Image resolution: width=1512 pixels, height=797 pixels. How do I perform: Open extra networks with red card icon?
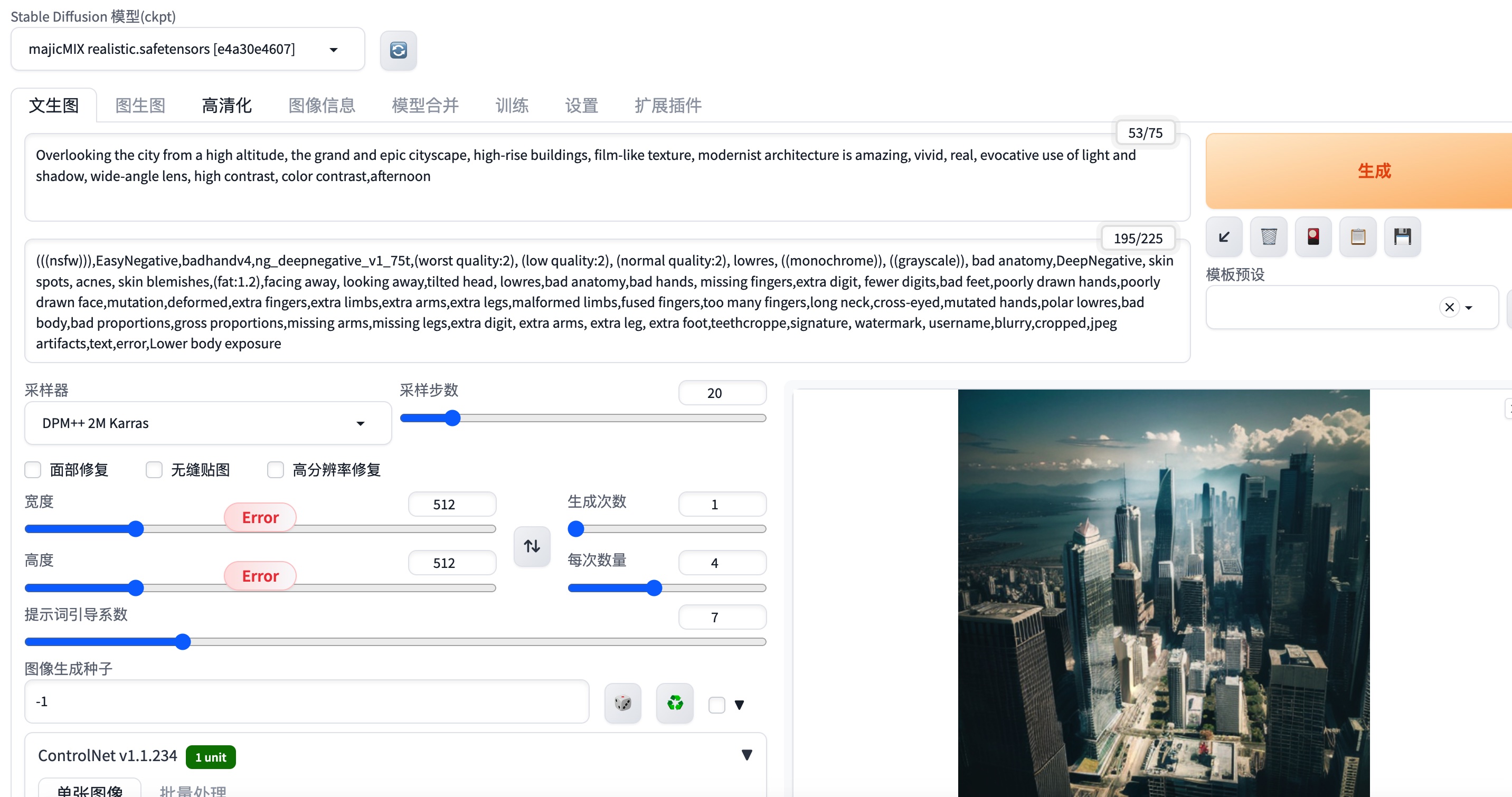coord(1313,237)
